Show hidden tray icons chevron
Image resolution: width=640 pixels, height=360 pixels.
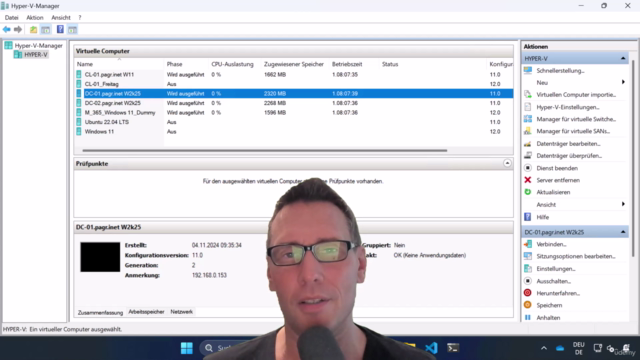[x=544, y=348]
